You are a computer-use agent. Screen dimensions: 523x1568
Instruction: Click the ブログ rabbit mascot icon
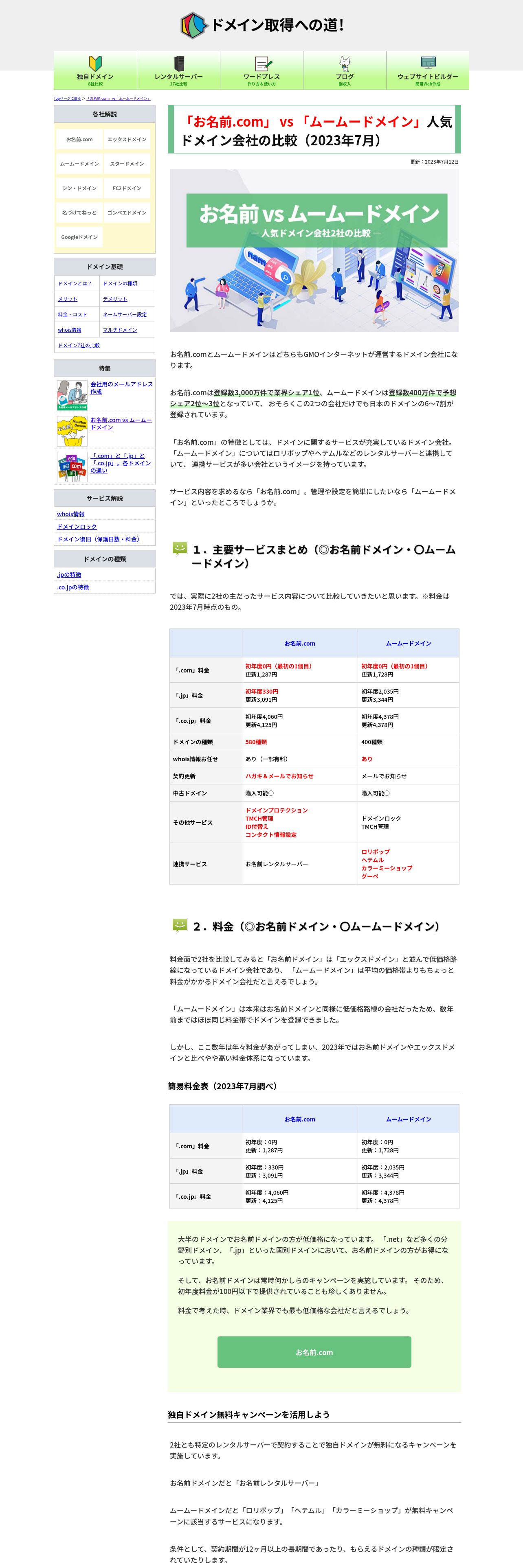345,64
